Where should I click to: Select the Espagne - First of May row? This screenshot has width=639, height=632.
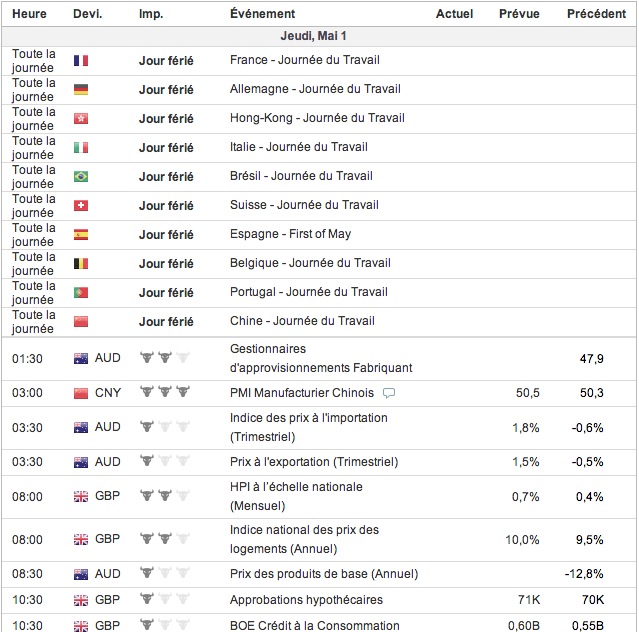click(290, 235)
